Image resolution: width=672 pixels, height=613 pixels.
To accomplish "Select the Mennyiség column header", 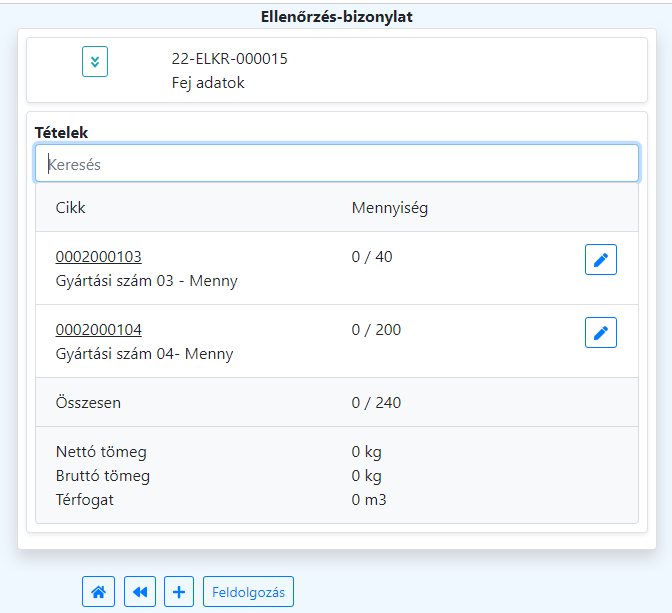I will coord(390,208).
